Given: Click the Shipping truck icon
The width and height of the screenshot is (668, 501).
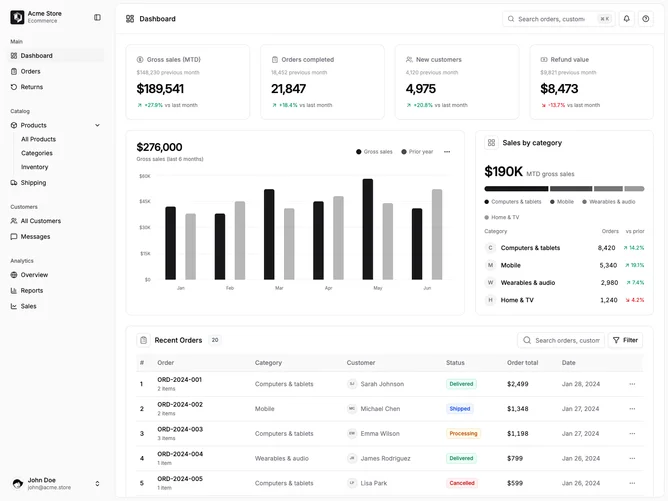Looking at the screenshot, I should click(14, 182).
